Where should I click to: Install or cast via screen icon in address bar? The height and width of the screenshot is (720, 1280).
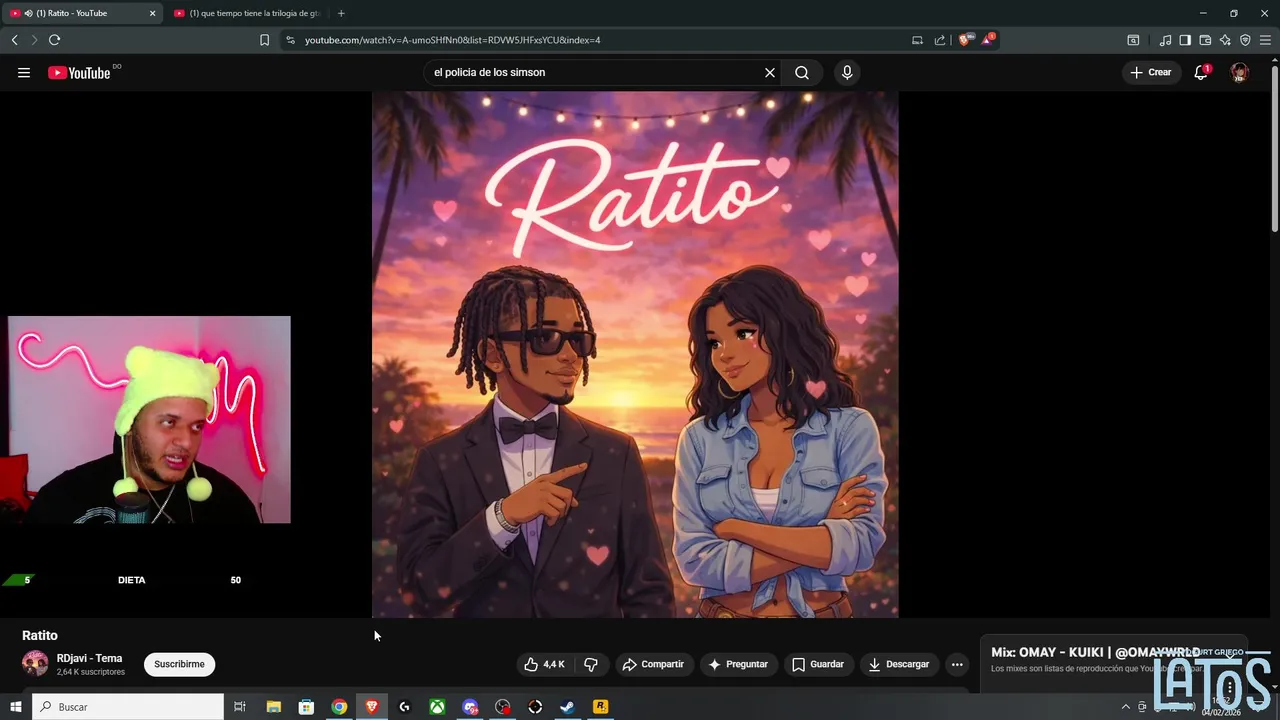917,40
